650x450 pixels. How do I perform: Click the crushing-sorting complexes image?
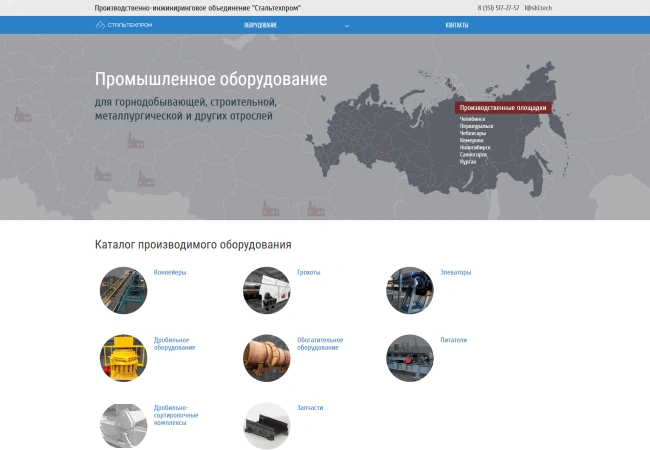tap(123, 425)
